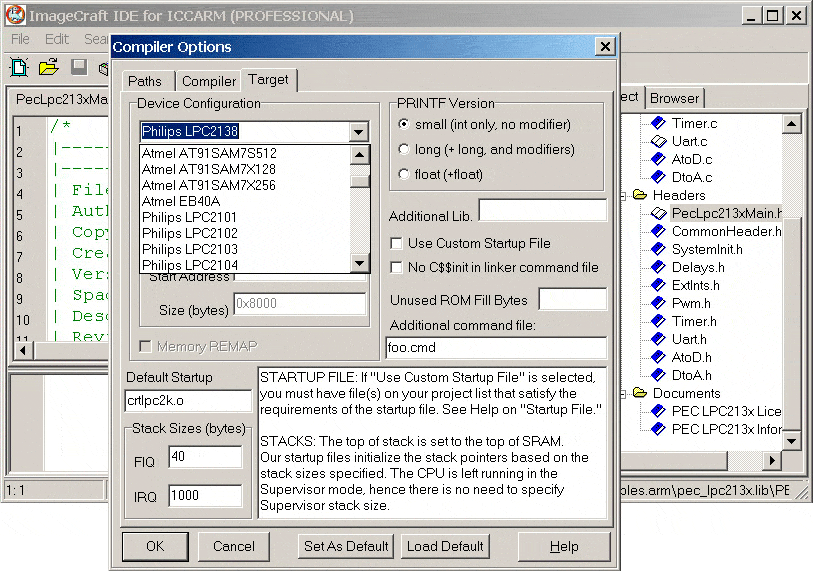Click the IRQ stack size field
The width and height of the screenshot is (813, 571).
pos(205,495)
